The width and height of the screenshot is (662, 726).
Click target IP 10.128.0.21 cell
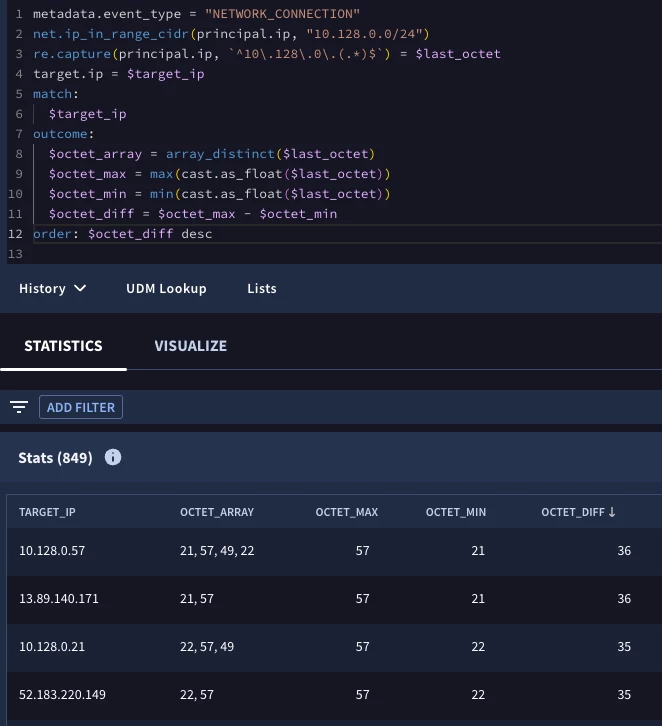coord(52,647)
